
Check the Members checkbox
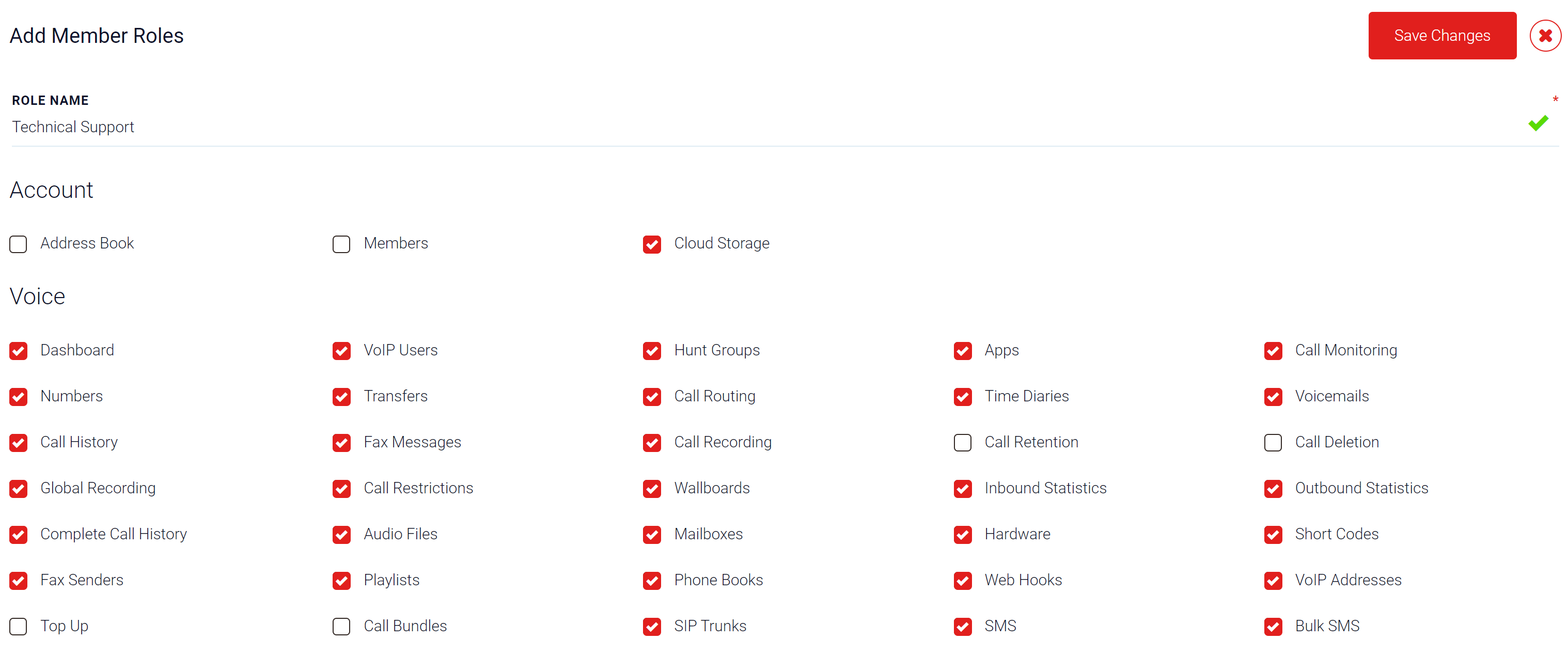341,244
